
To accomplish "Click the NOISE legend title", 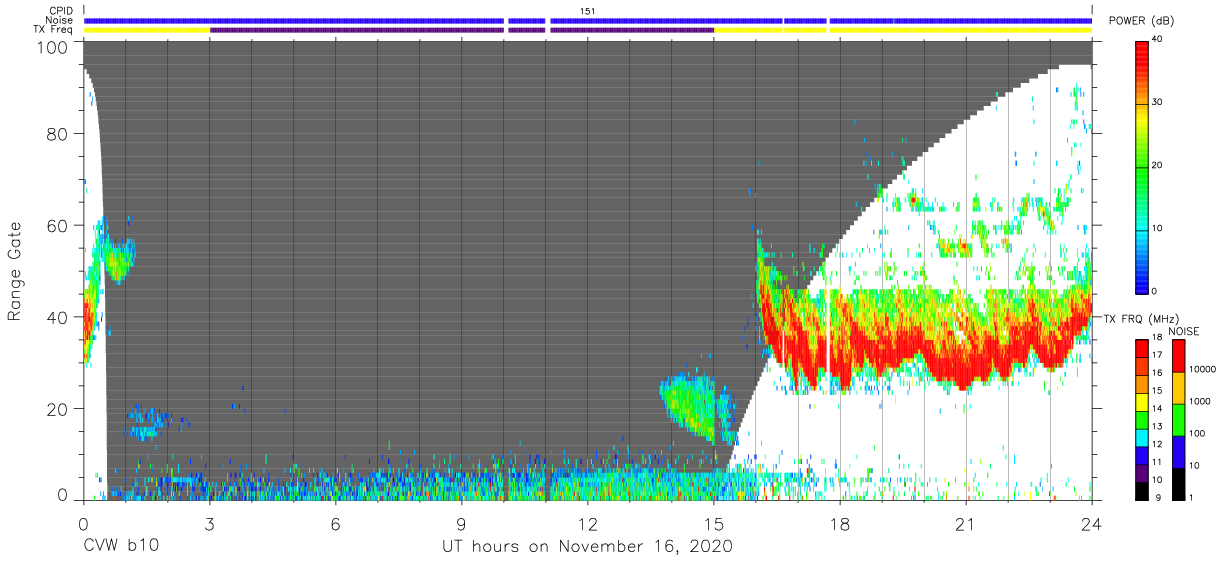I will [x=1183, y=331].
